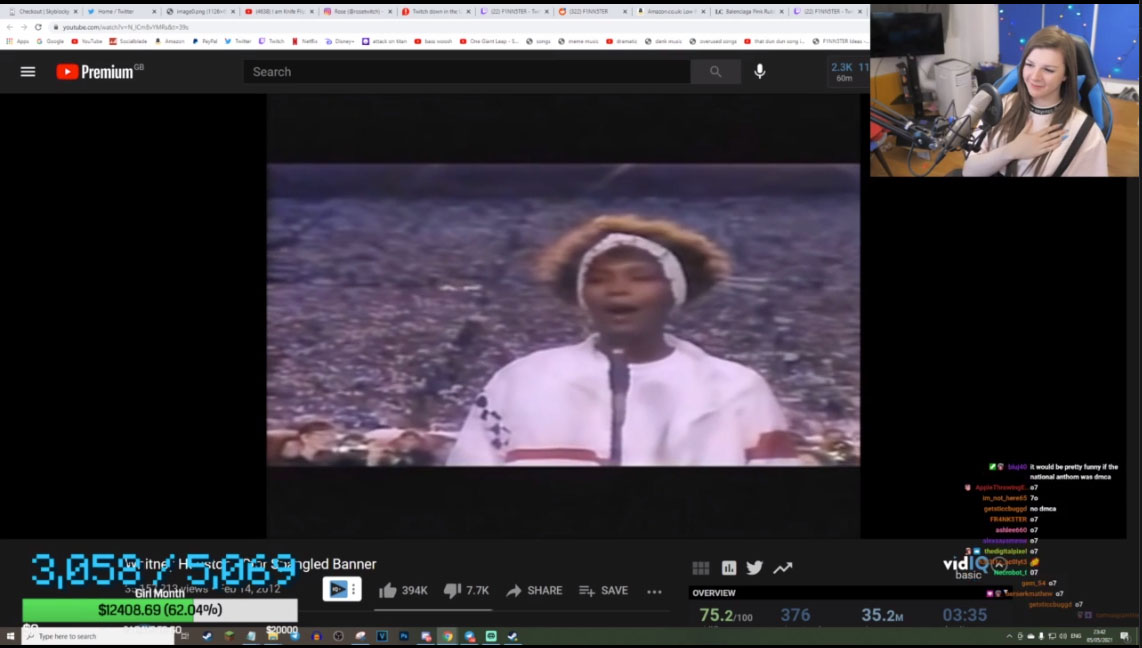Reload the page in Chrome
The width and height of the screenshot is (1142, 648).
(38, 27)
